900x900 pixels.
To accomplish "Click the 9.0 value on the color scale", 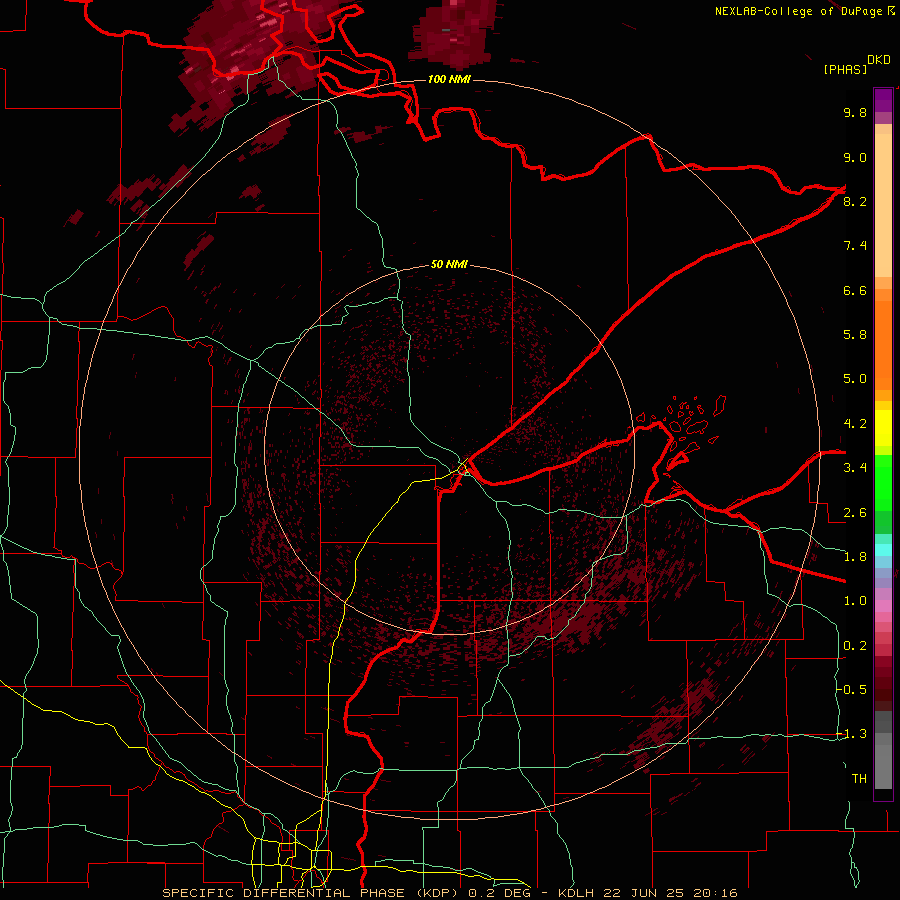I will coord(855,157).
